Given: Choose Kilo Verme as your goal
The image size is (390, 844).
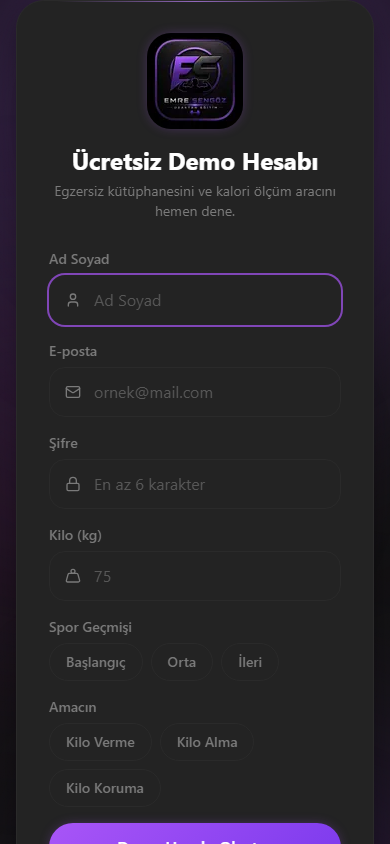Looking at the screenshot, I should pos(101,742).
